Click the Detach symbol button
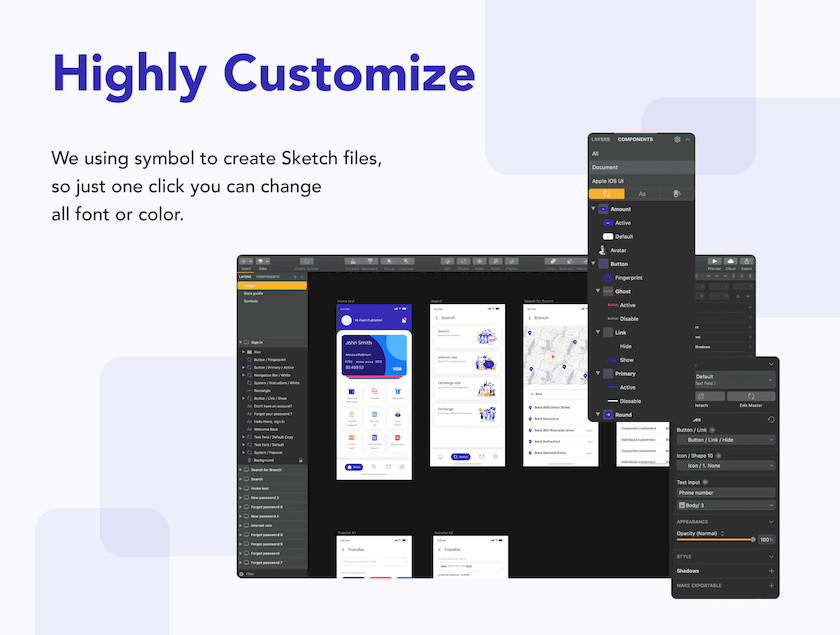Screen dimensions: 840x635 tap(709, 396)
